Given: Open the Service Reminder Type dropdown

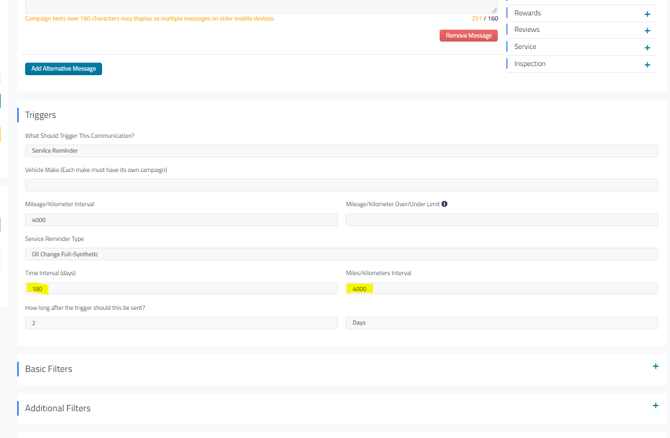Looking at the screenshot, I should pyautogui.click(x=341, y=254).
